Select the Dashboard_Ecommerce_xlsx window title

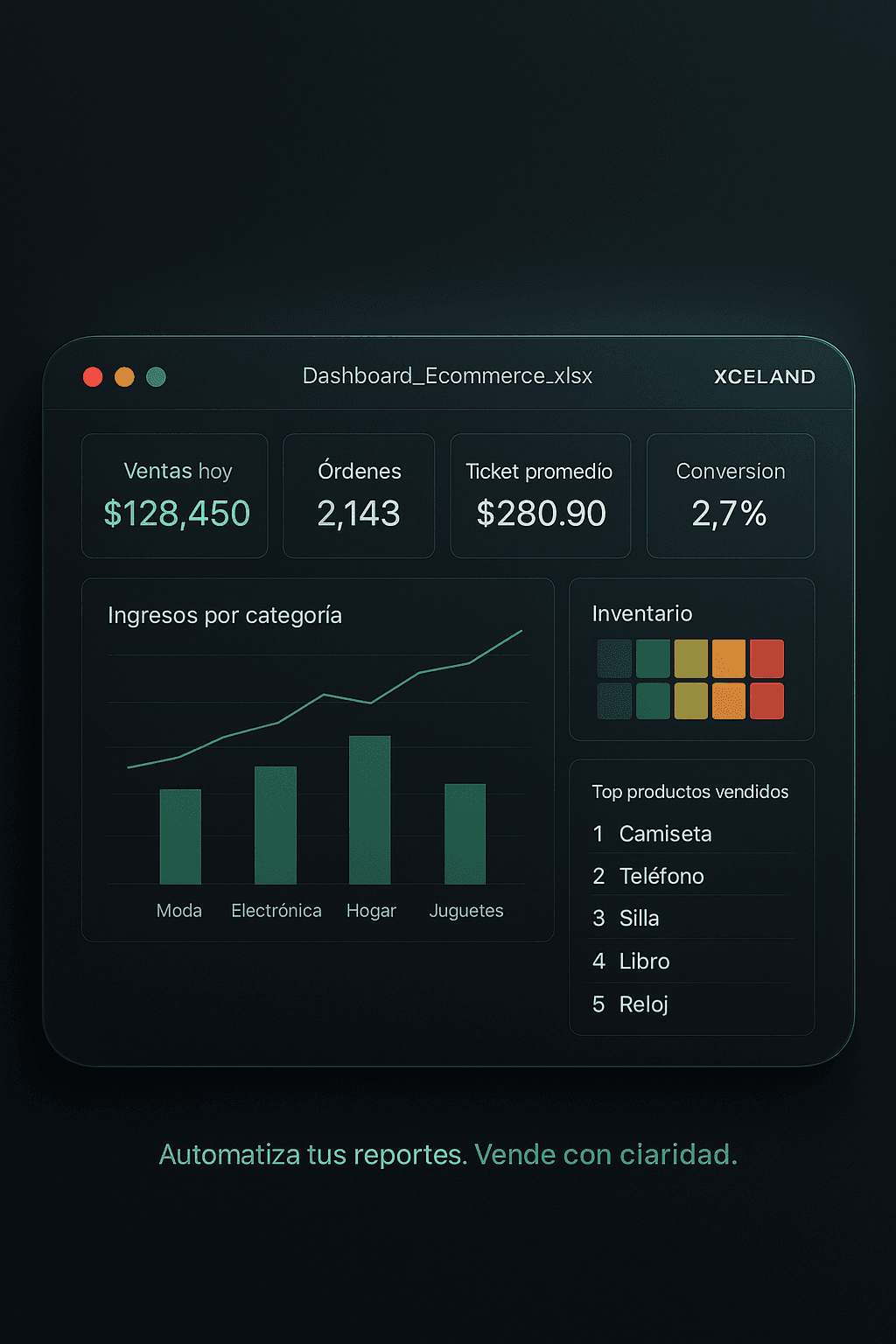pyautogui.click(x=447, y=376)
